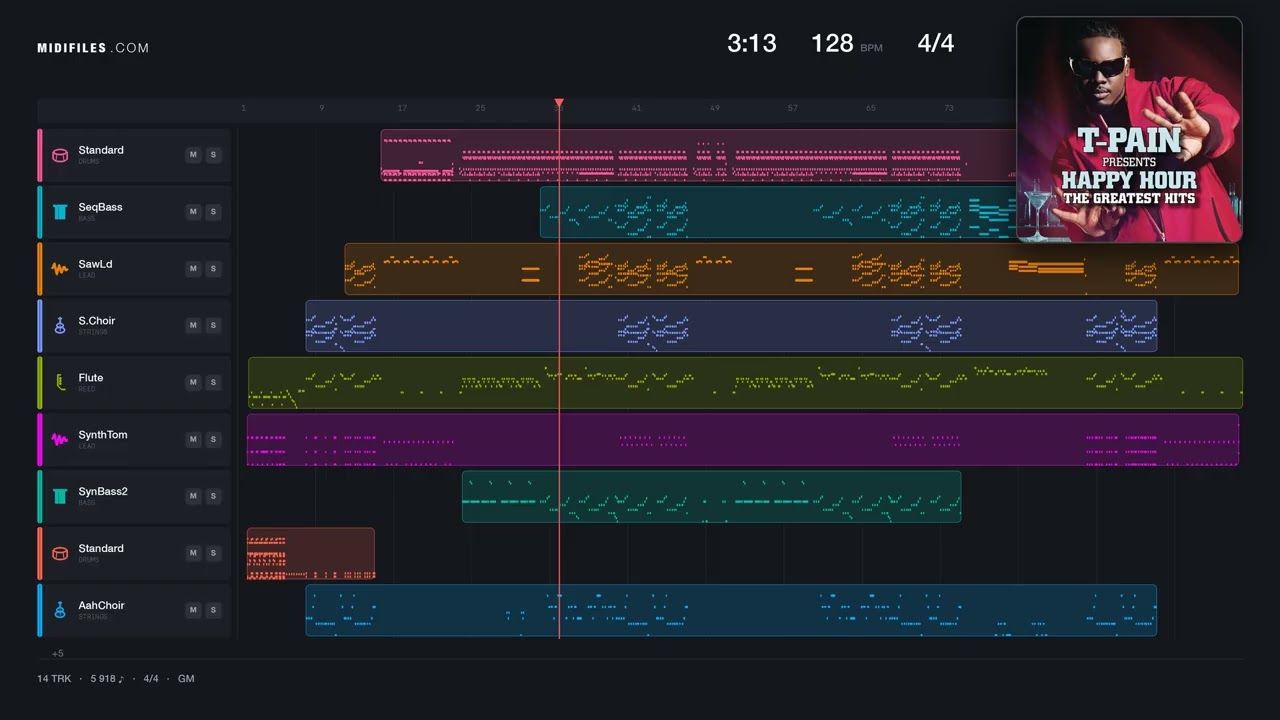Click the S.Choir strings icon
Viewport: 1280px width, 720px height.
click(x=60, y=326)
